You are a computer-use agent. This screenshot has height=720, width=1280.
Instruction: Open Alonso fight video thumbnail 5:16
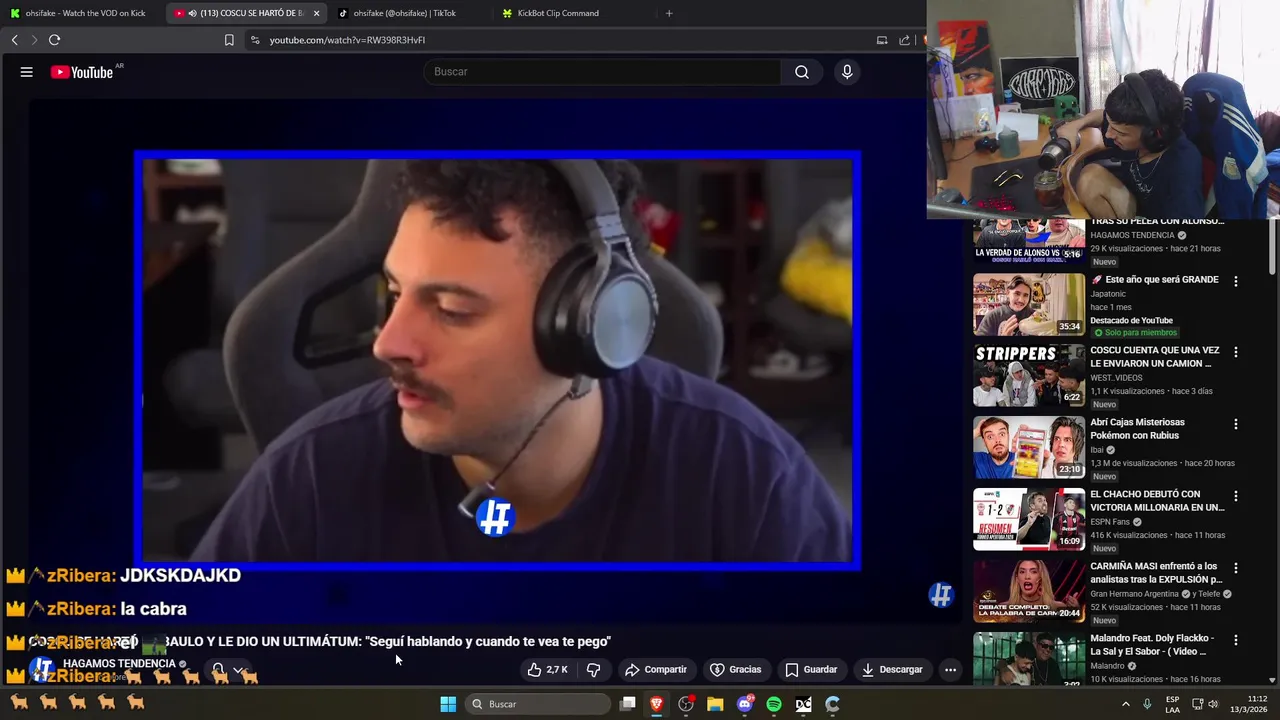pyautogui.click(x=1029, y=241)
